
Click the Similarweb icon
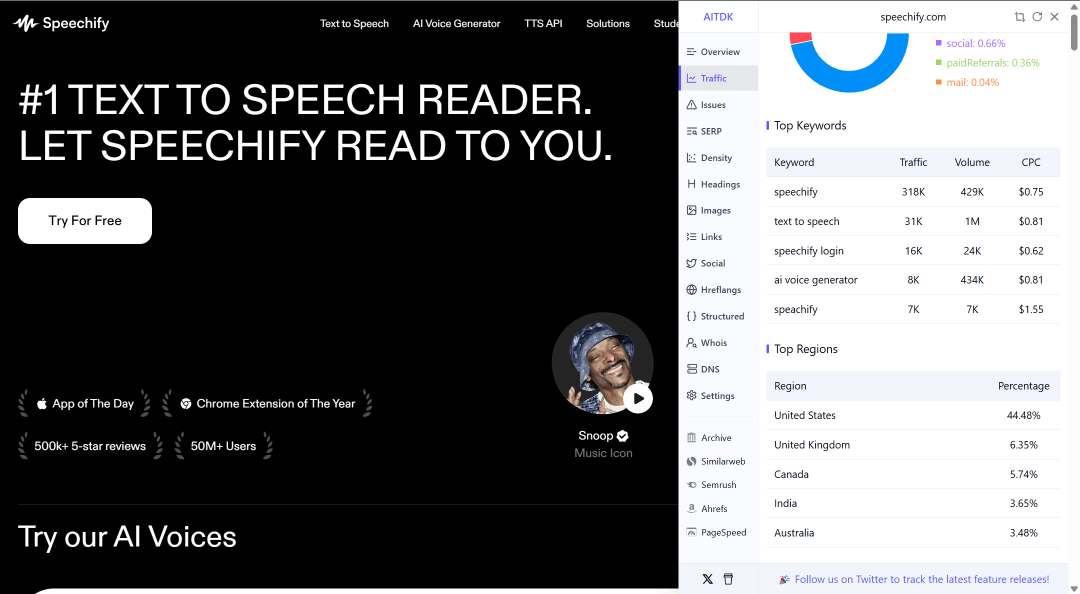(692, 461)
